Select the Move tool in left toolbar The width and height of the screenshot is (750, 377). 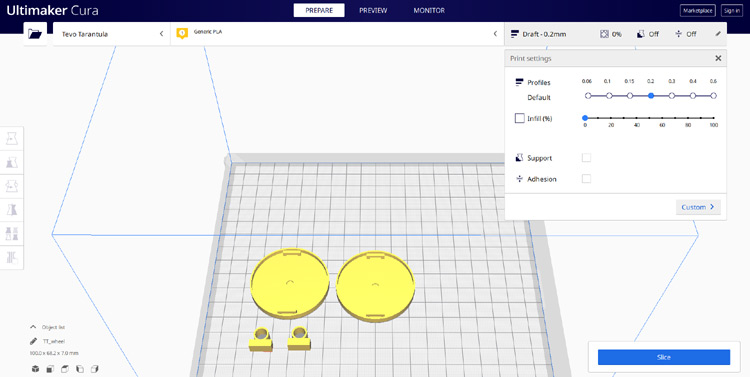click(12, 139)
